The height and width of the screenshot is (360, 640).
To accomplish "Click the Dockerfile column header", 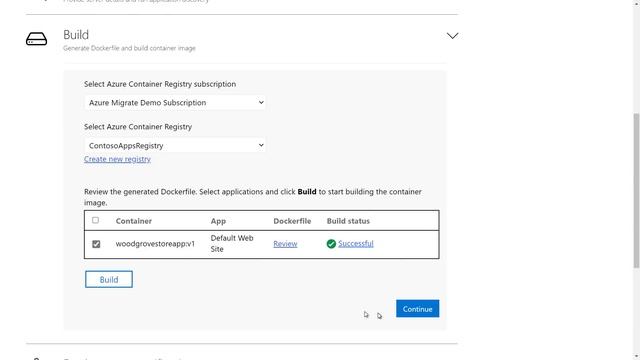I will coord(292,221).
